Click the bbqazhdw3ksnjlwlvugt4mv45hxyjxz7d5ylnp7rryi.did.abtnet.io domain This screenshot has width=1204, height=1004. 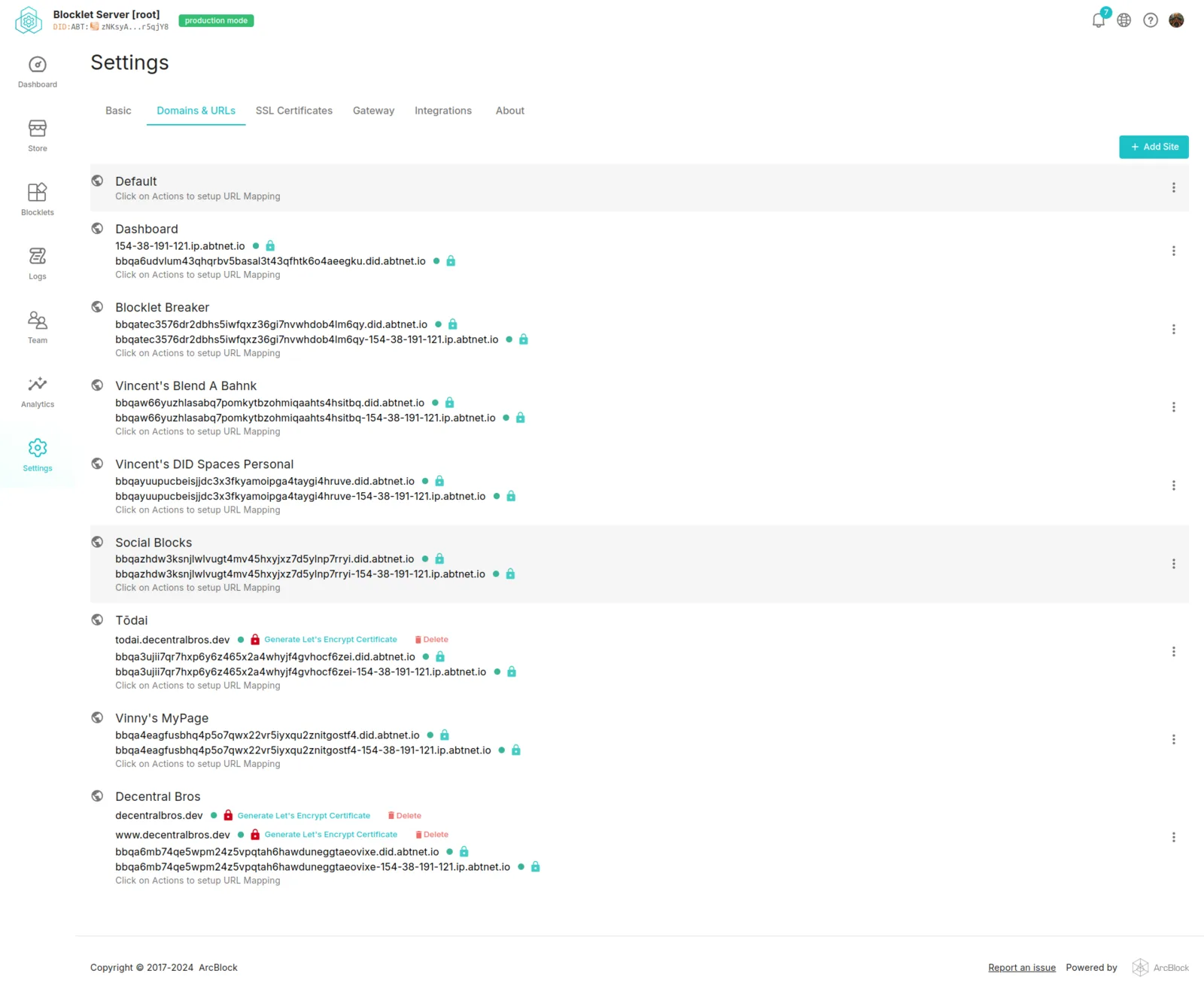click(265, 559)
